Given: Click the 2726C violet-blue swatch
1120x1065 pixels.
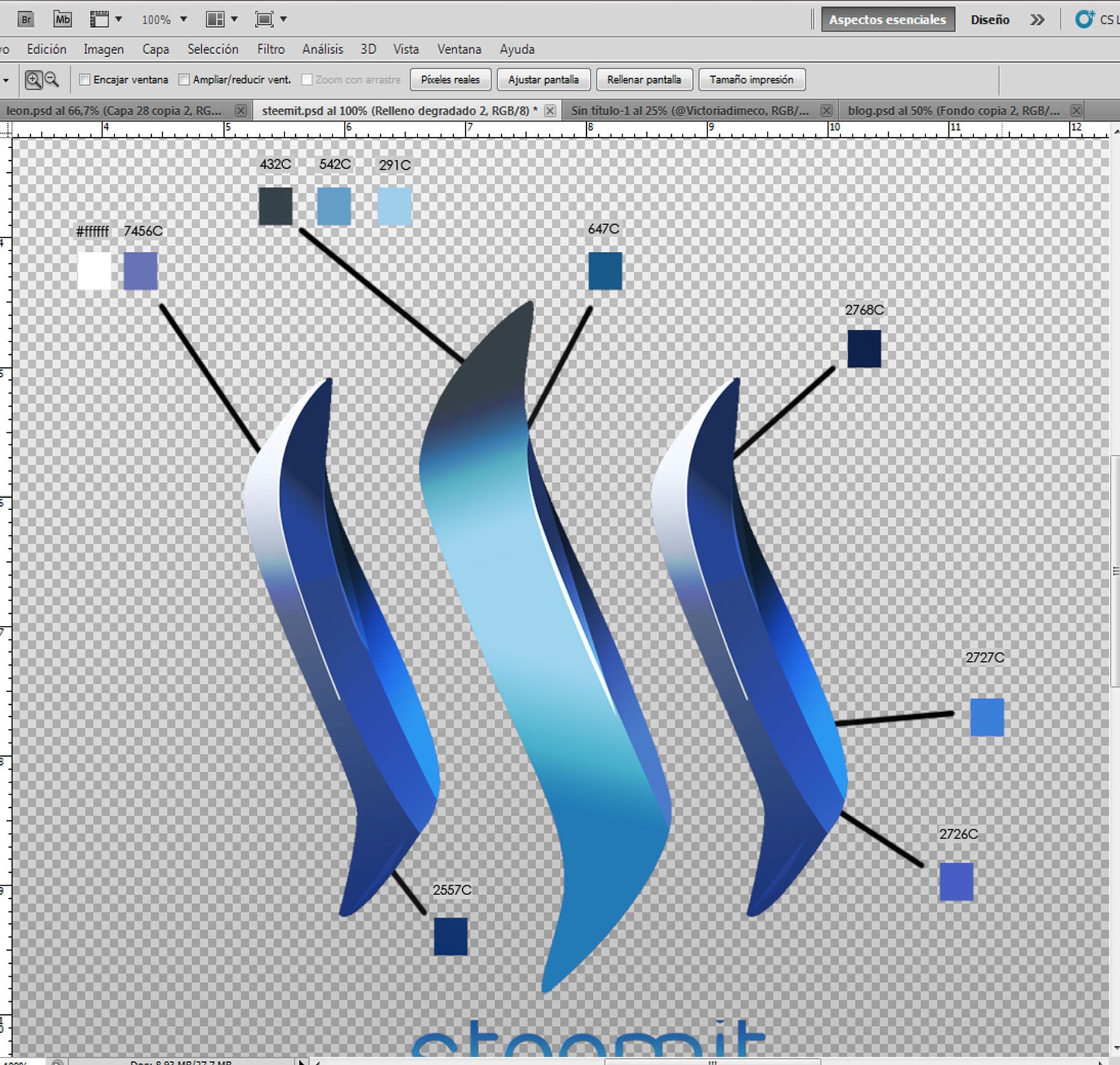Looking at the screenshot, I should pyautogui.click(x=956, y=882).
